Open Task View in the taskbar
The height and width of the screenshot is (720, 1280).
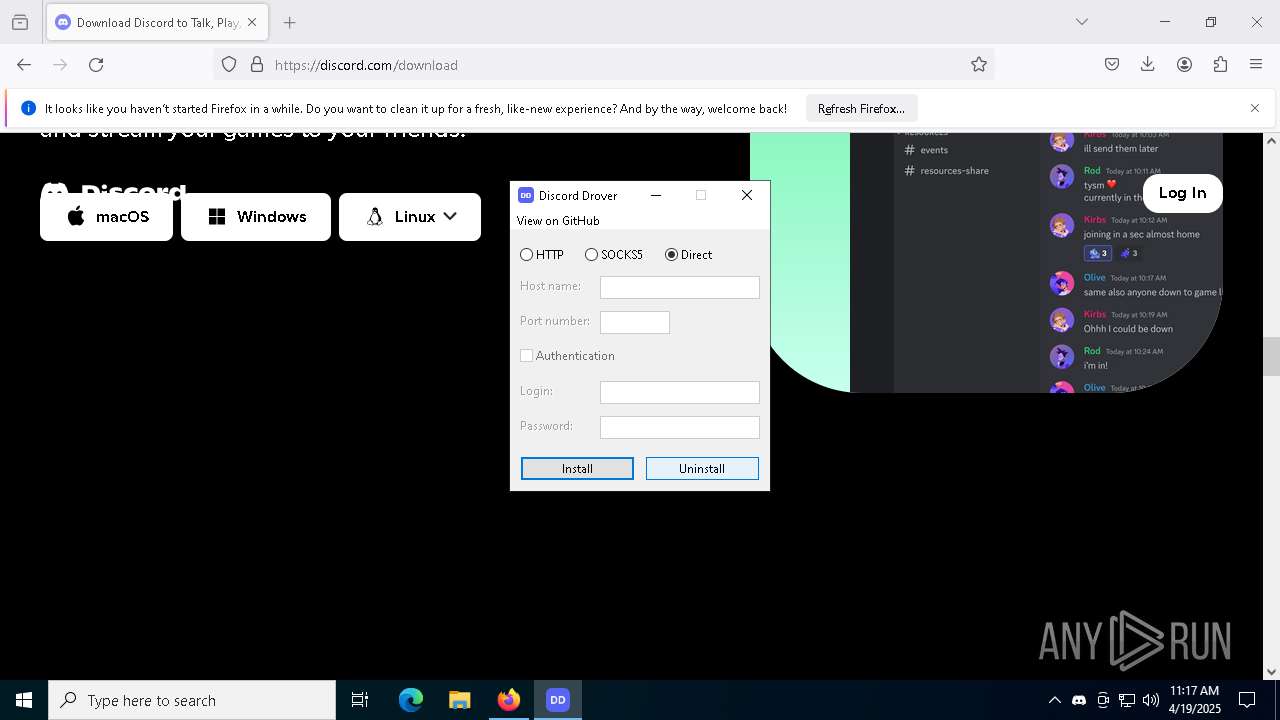[360, 700]
